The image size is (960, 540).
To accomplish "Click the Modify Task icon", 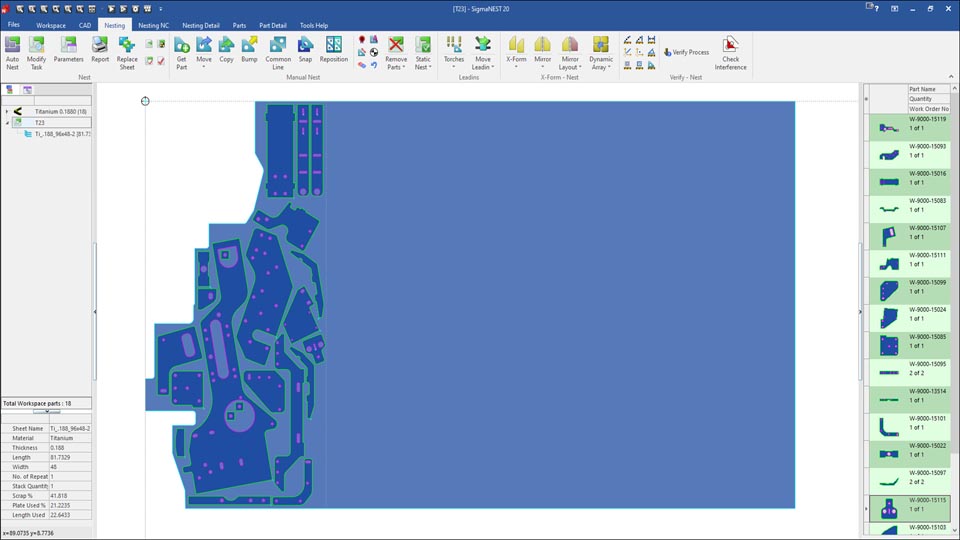I will [x=37, y=50].
